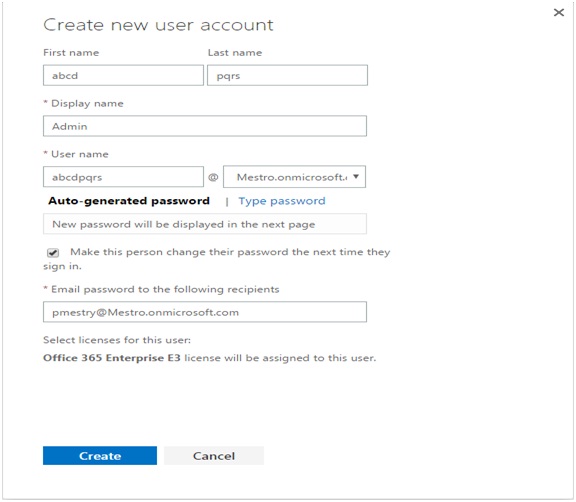The width and height of the screenshot is (576, 502).
Task: Click the blue Create button
Action: [100, 455]
